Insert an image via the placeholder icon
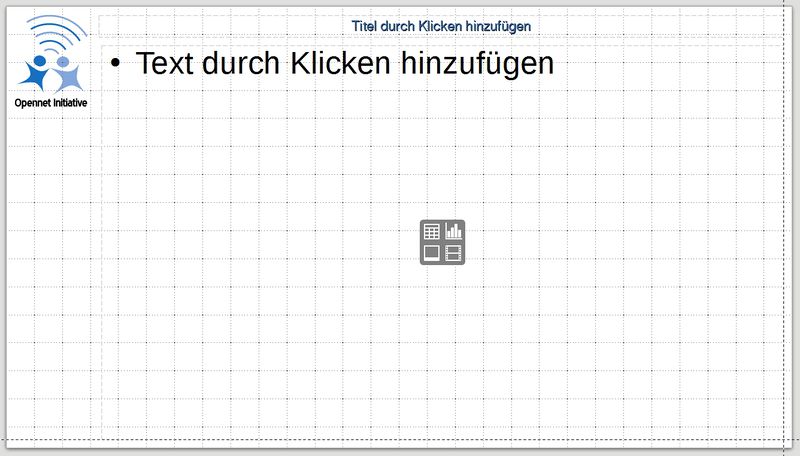The height and width of the screenshot is (456, 800). point(432,253)
